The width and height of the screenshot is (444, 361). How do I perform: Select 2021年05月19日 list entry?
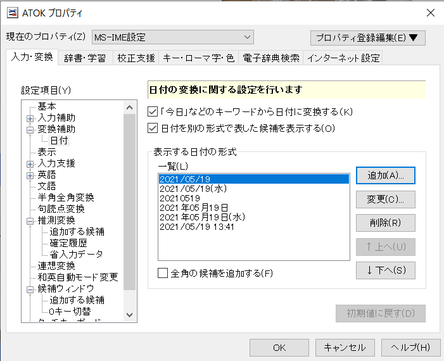tap(254, 207)
